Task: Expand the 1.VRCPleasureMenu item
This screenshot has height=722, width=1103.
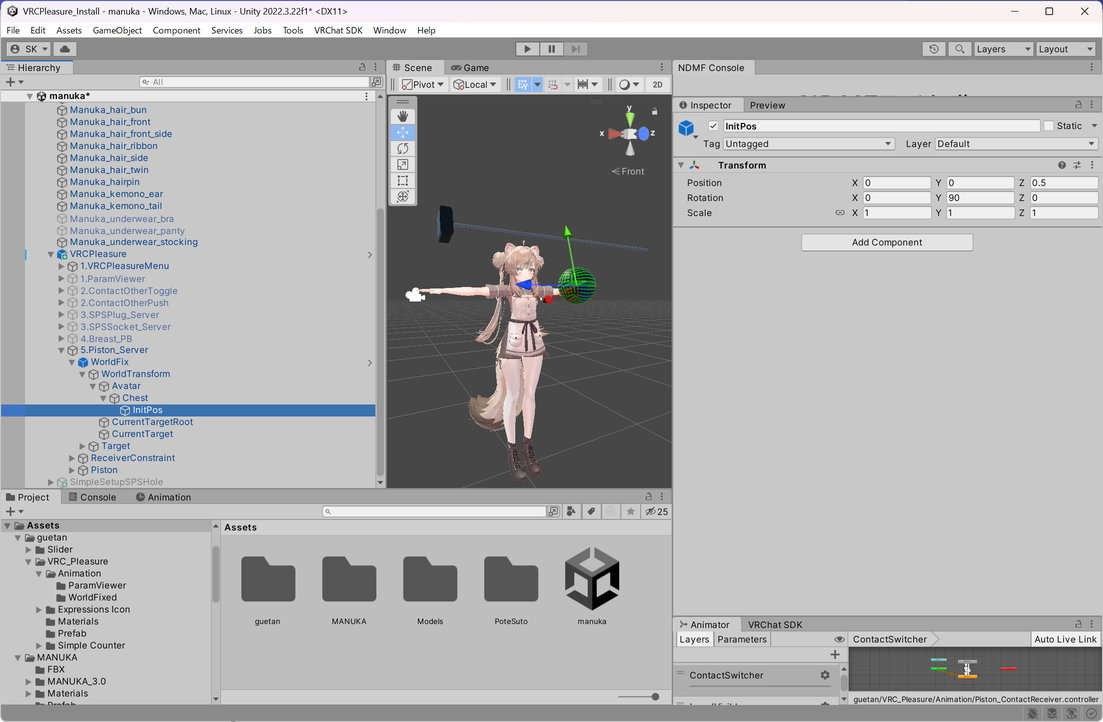Action: (61, 267)
